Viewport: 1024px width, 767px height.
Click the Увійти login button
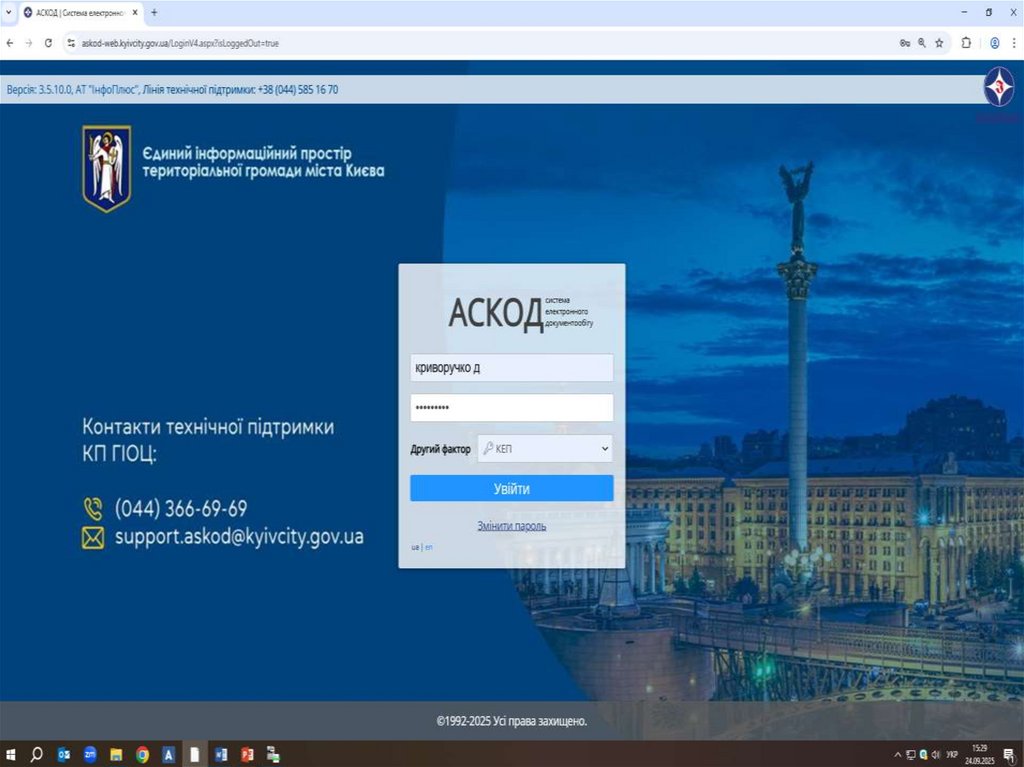(x=511, y=488)
